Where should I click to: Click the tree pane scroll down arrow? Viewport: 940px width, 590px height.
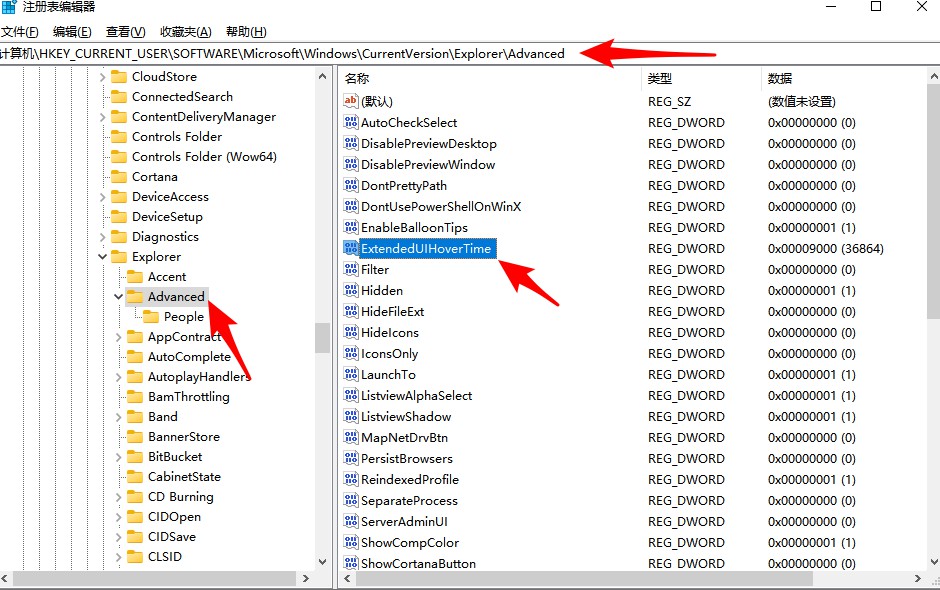pos(323,562)
